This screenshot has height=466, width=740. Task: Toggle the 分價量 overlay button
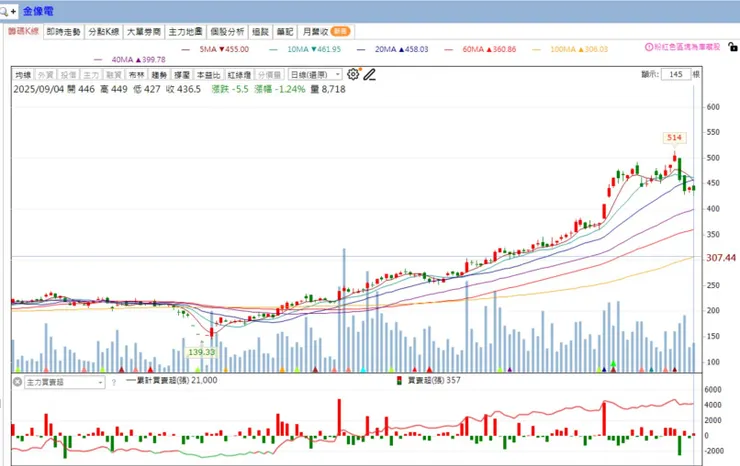(269, 75)
